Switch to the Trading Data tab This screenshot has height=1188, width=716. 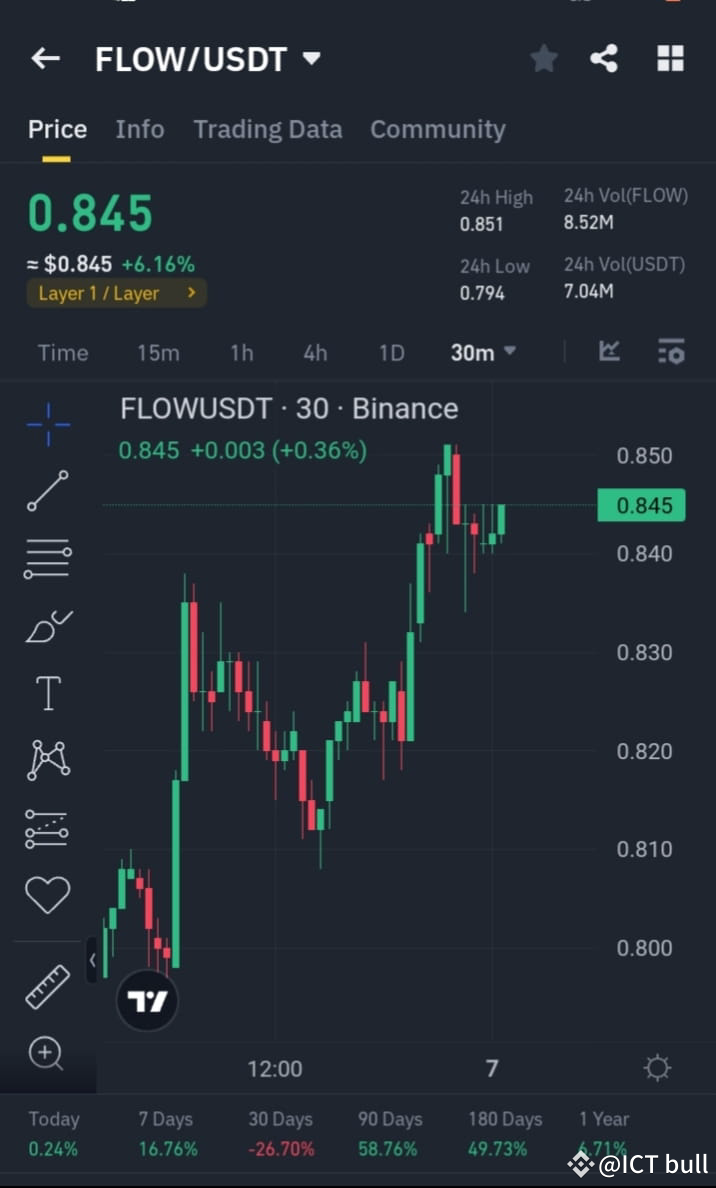coord(267,129)
